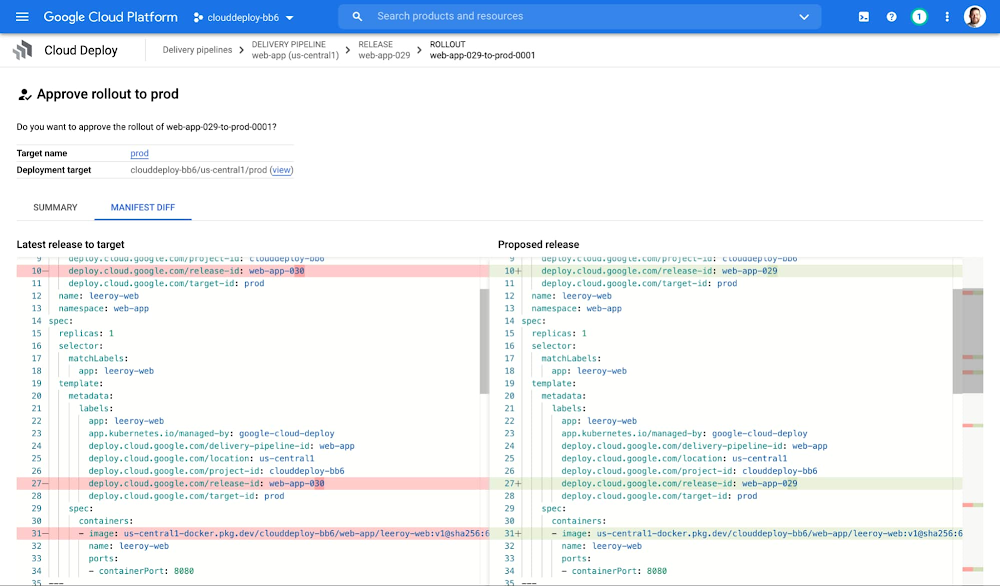Screen dimensions: 1000x586
Task: Activate Cloud Shell terminal icon
Action: point(864,17)
